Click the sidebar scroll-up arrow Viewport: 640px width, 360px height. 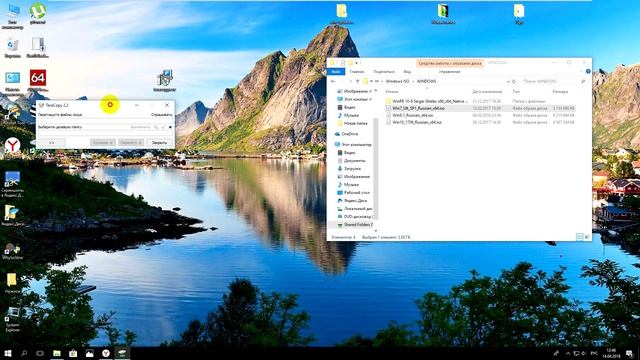pos(376,91)
